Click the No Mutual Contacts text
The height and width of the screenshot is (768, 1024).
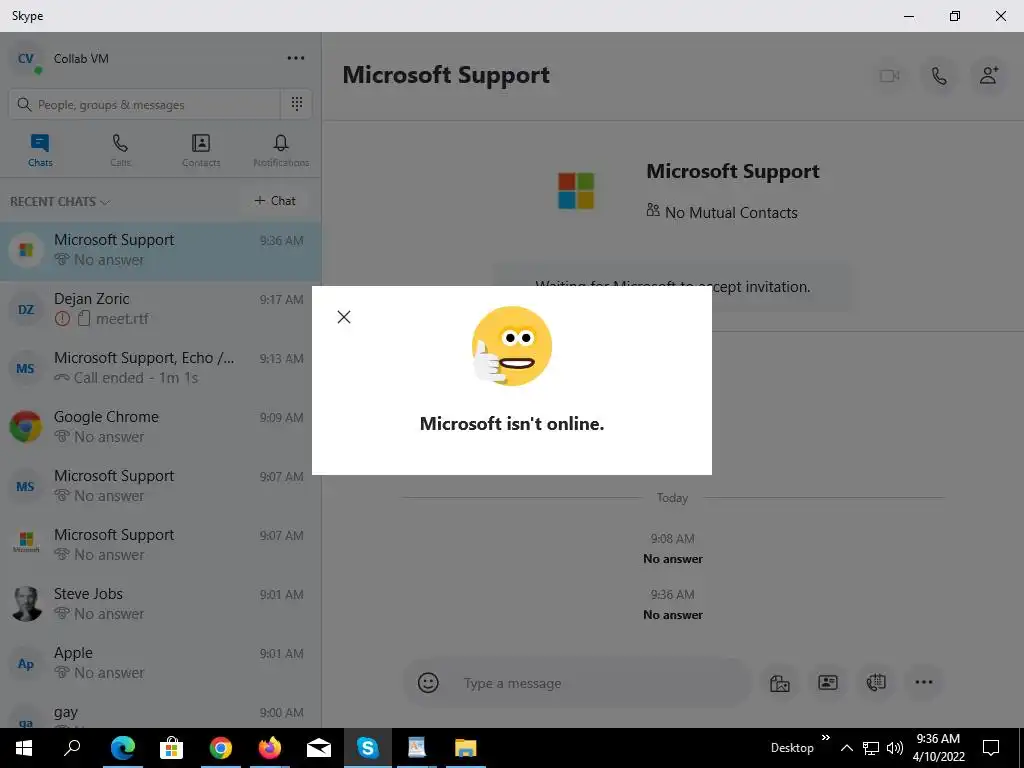[x=731, y=213]
